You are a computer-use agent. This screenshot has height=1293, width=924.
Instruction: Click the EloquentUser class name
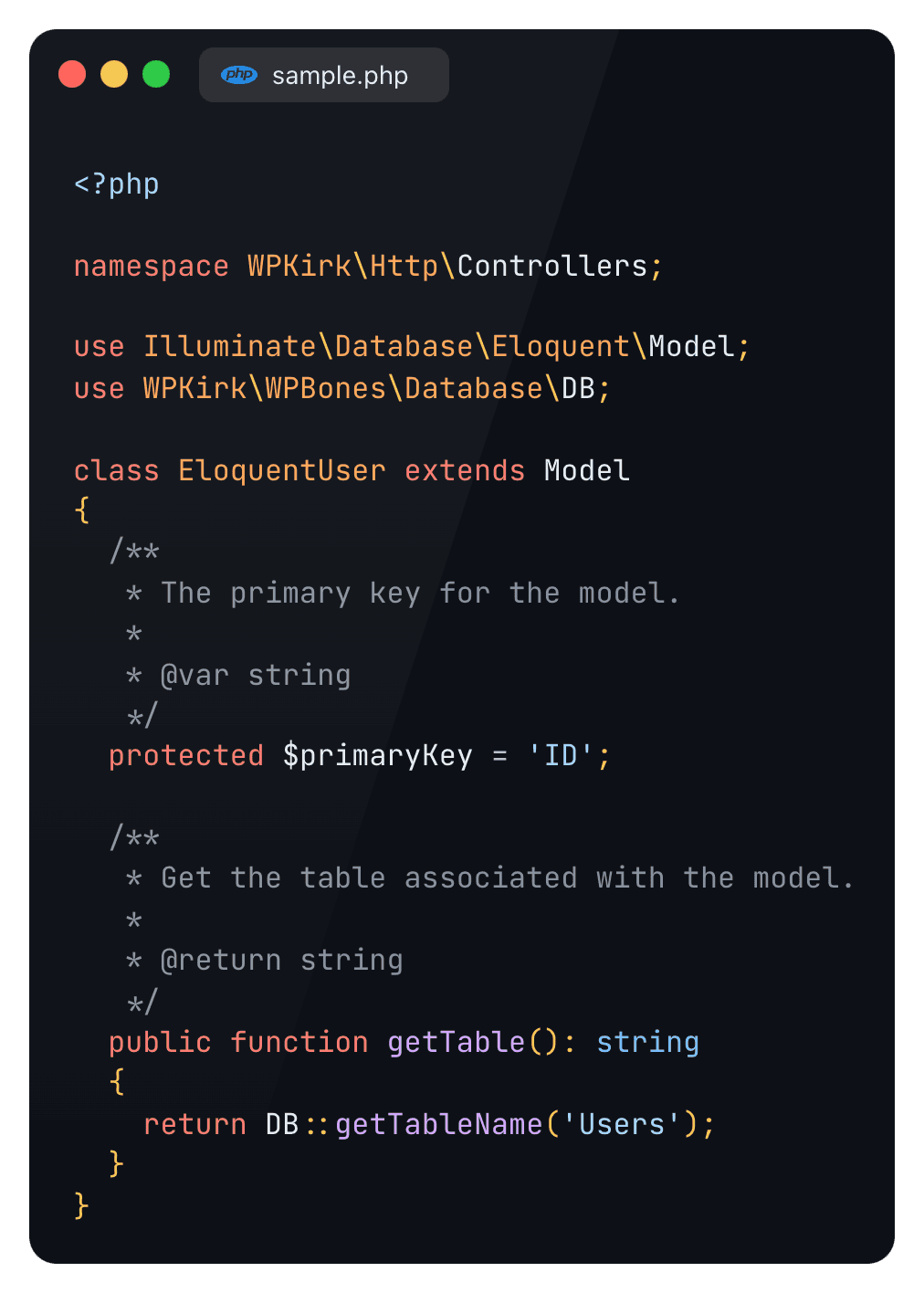tap(281, 470)
